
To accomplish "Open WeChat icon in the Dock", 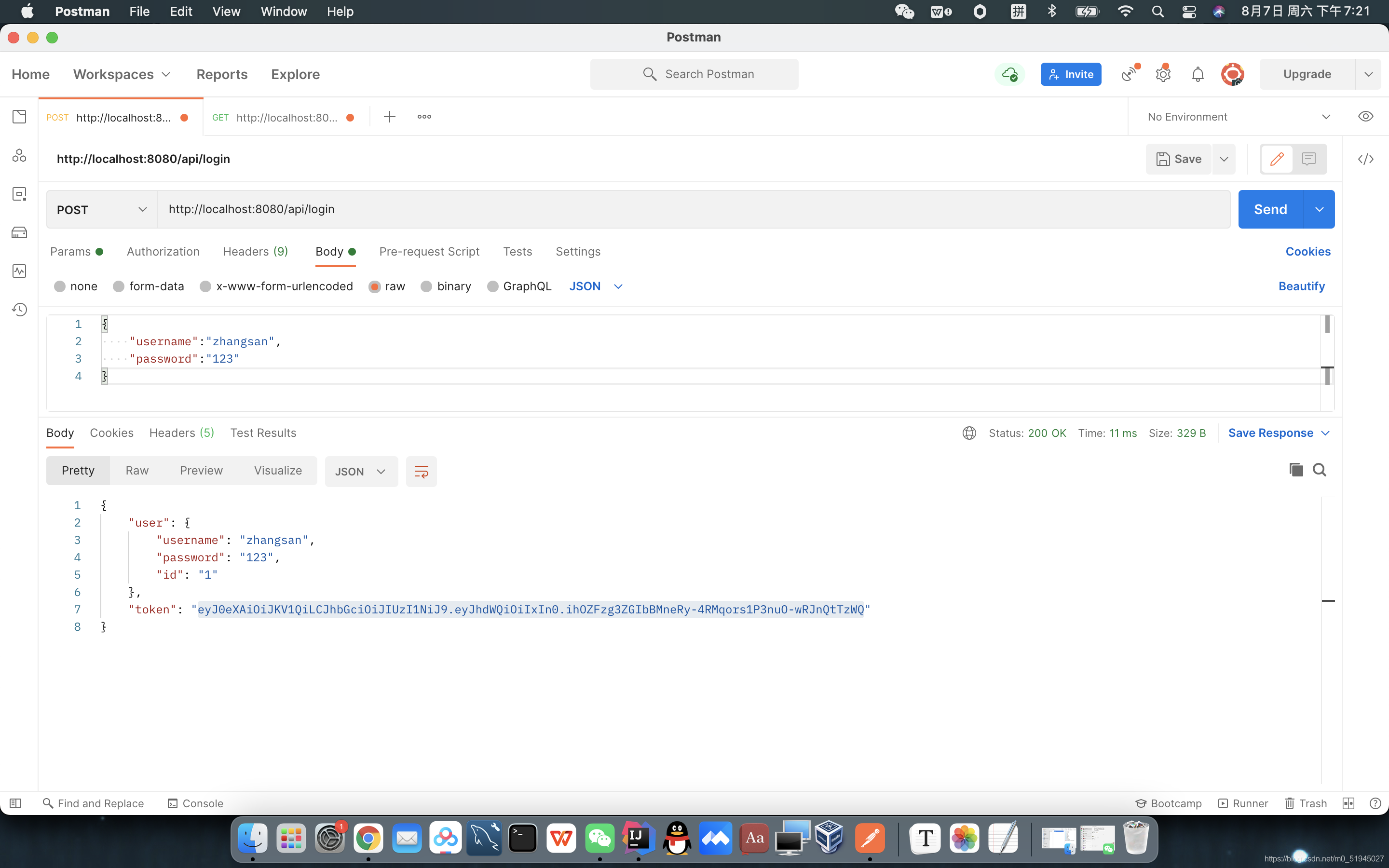I will [599, 839].
